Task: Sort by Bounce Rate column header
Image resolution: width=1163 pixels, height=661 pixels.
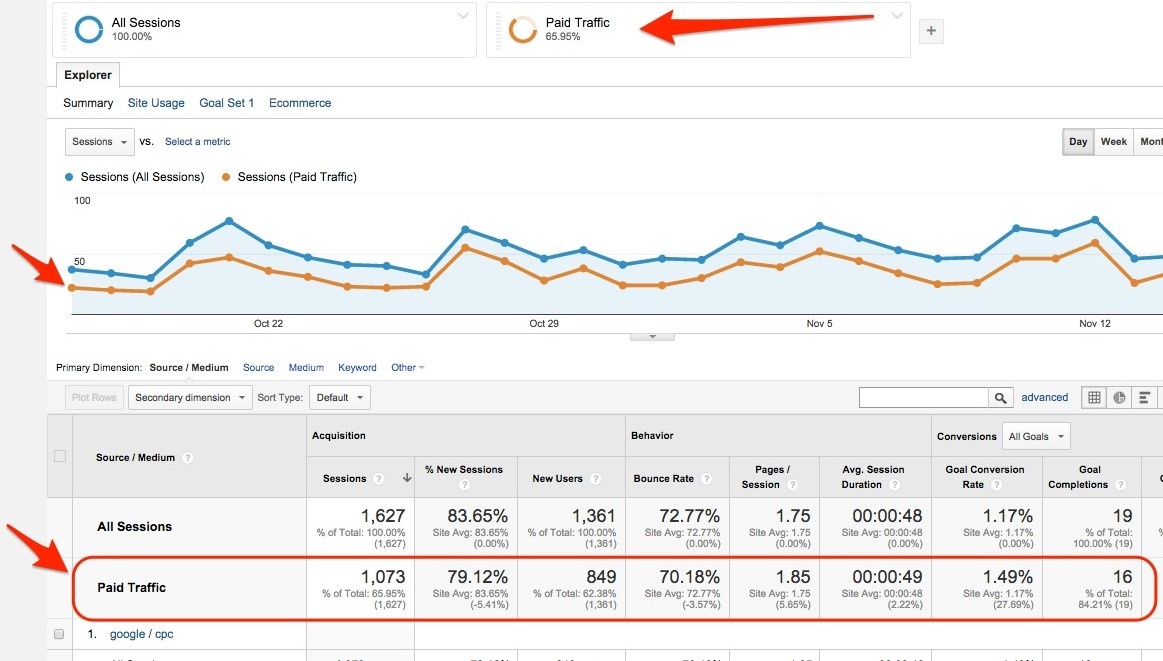Action: click(x=663, y=479)
